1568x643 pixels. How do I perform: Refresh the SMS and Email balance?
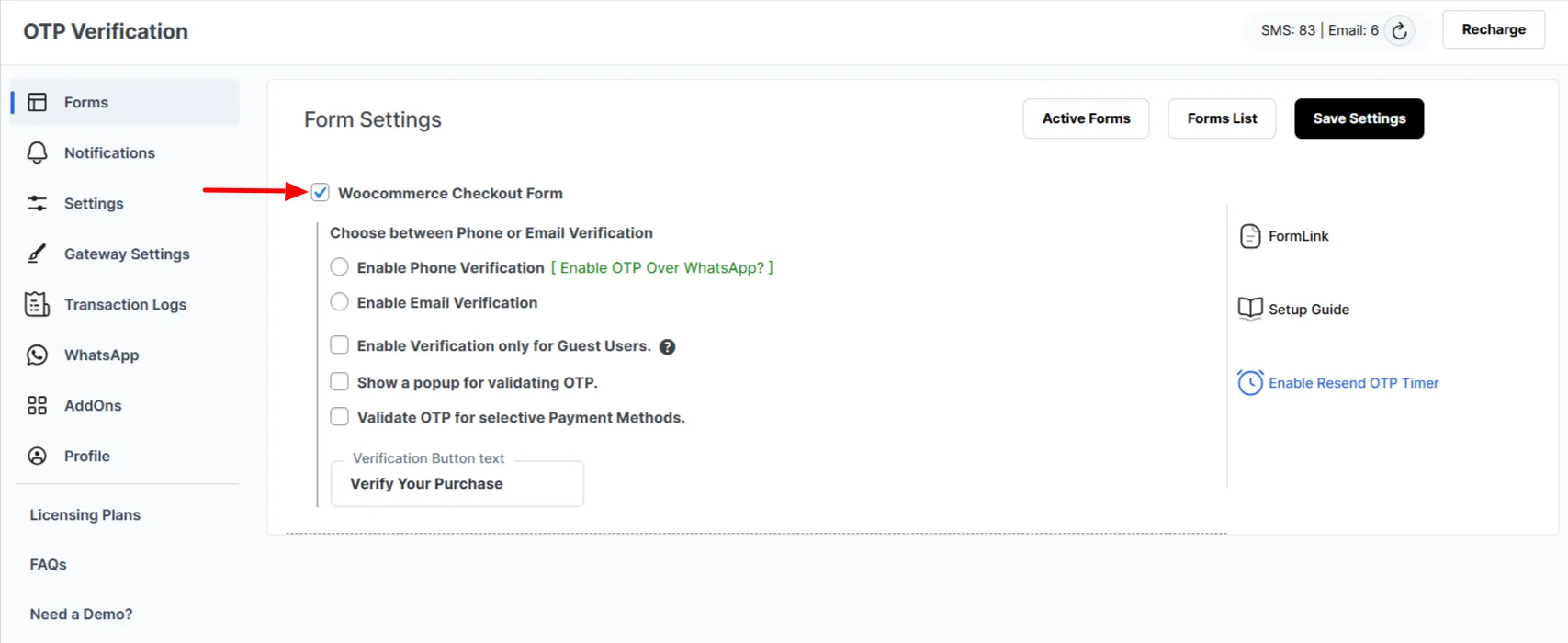[x=1399, y=30]
